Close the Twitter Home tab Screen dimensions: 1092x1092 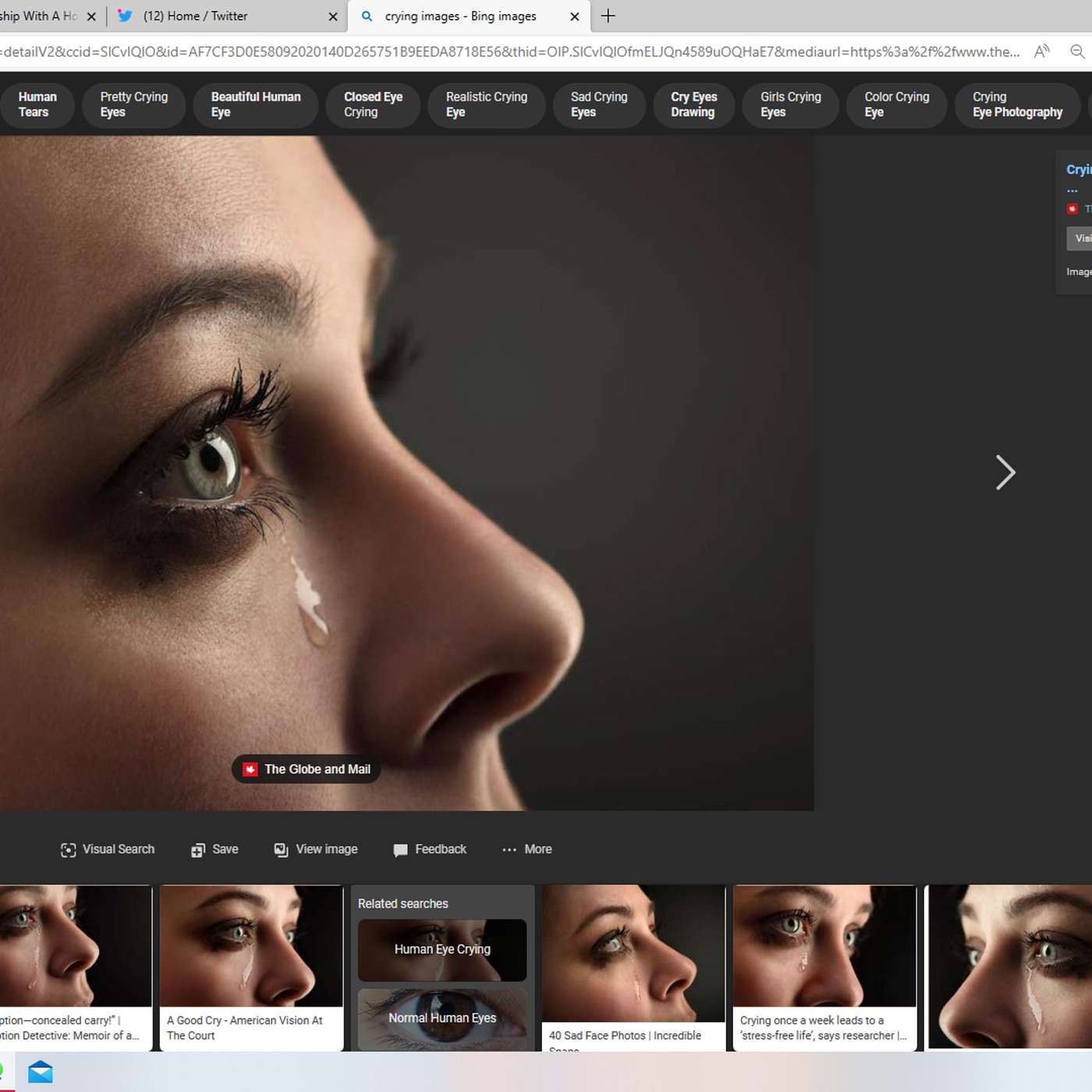click(x=333, y=16)
